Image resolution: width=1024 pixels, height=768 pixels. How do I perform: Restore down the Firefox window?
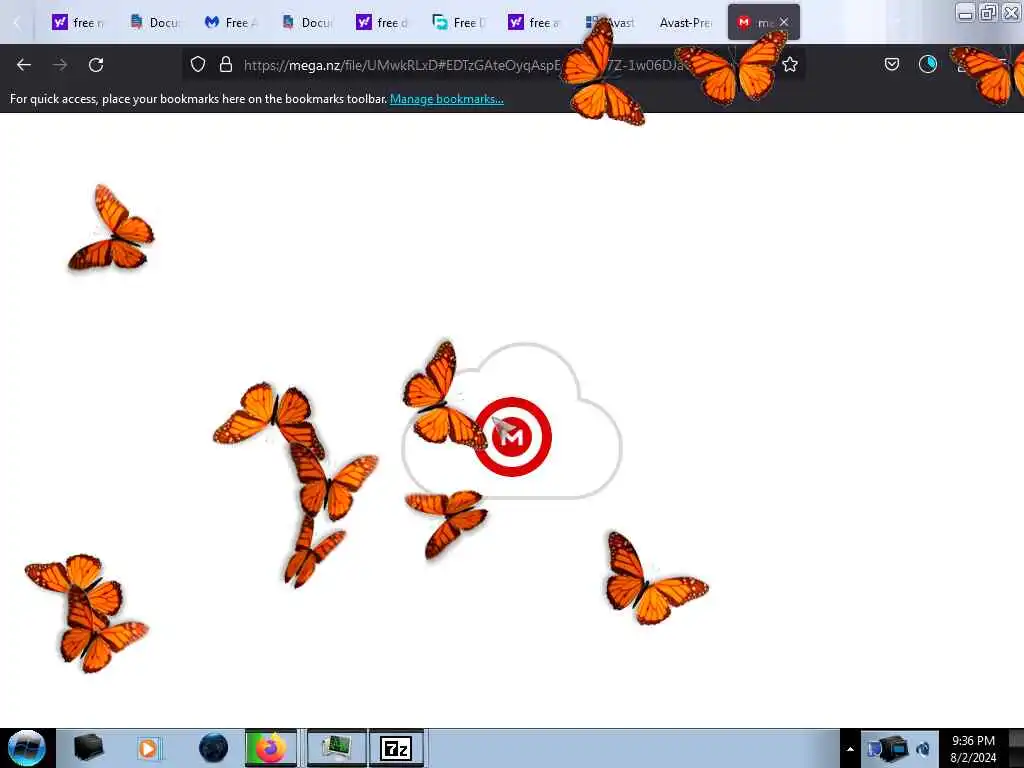(x=988, y=12)
